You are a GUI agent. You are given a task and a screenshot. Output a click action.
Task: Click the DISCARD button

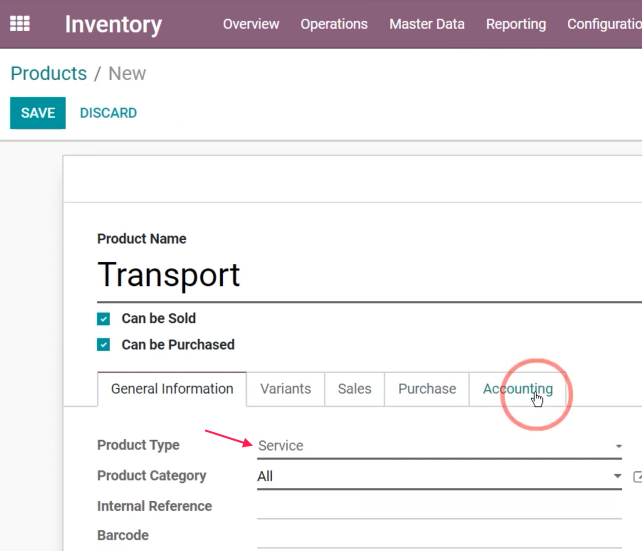pyautogui.click(x=109, y=113)
